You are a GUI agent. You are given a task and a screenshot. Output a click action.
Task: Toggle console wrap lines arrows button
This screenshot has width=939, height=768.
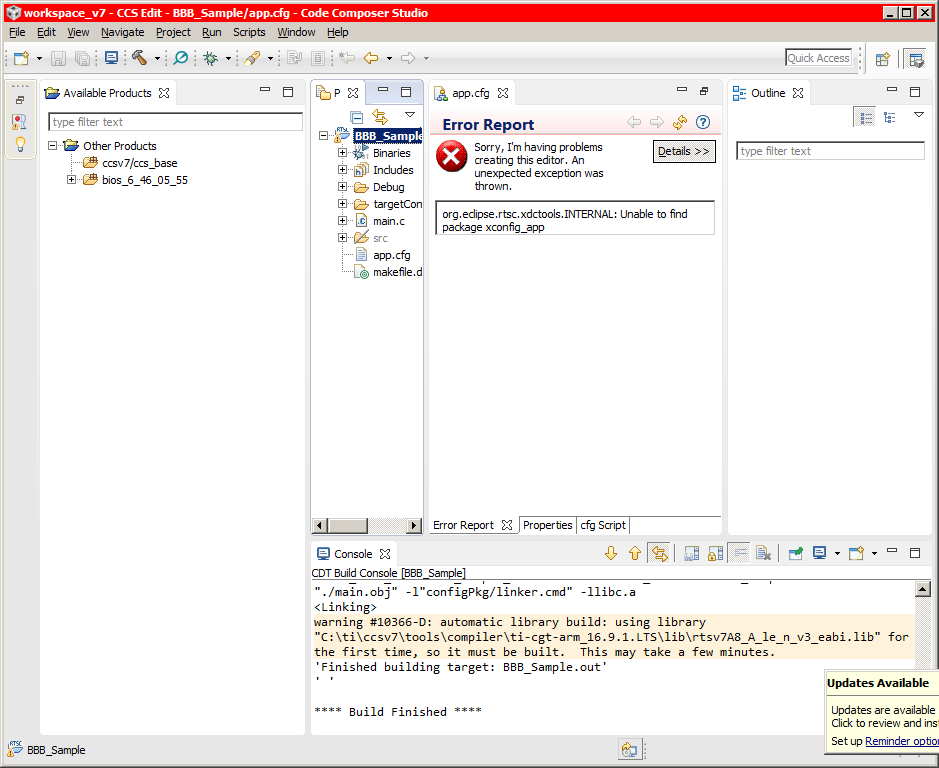[659, 554]
